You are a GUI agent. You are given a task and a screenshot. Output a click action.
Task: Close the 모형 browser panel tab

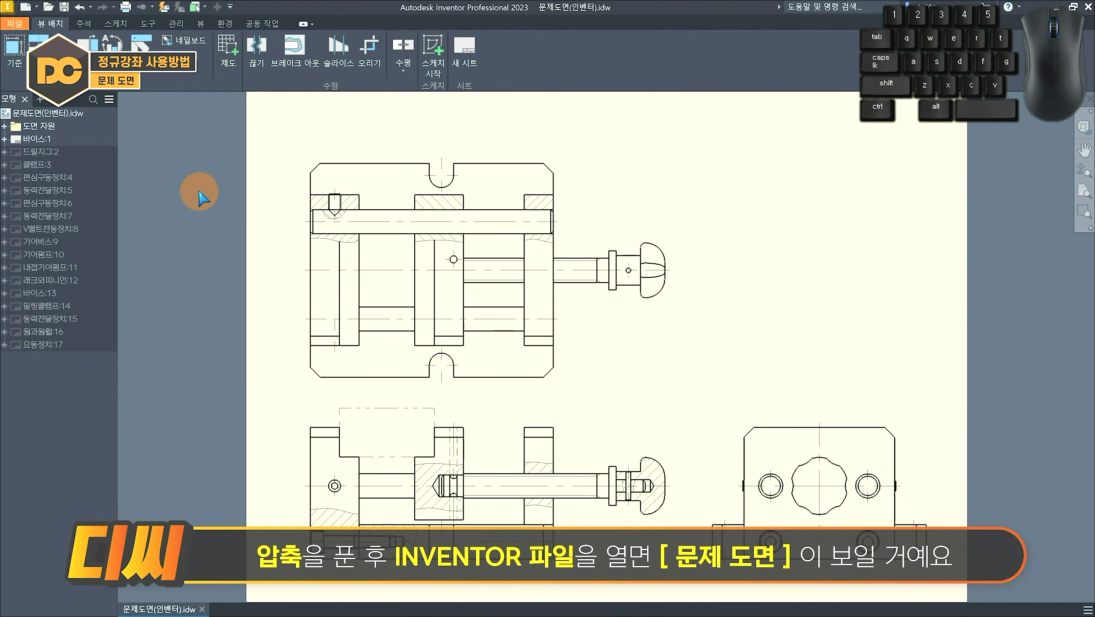tap(24, 99)
